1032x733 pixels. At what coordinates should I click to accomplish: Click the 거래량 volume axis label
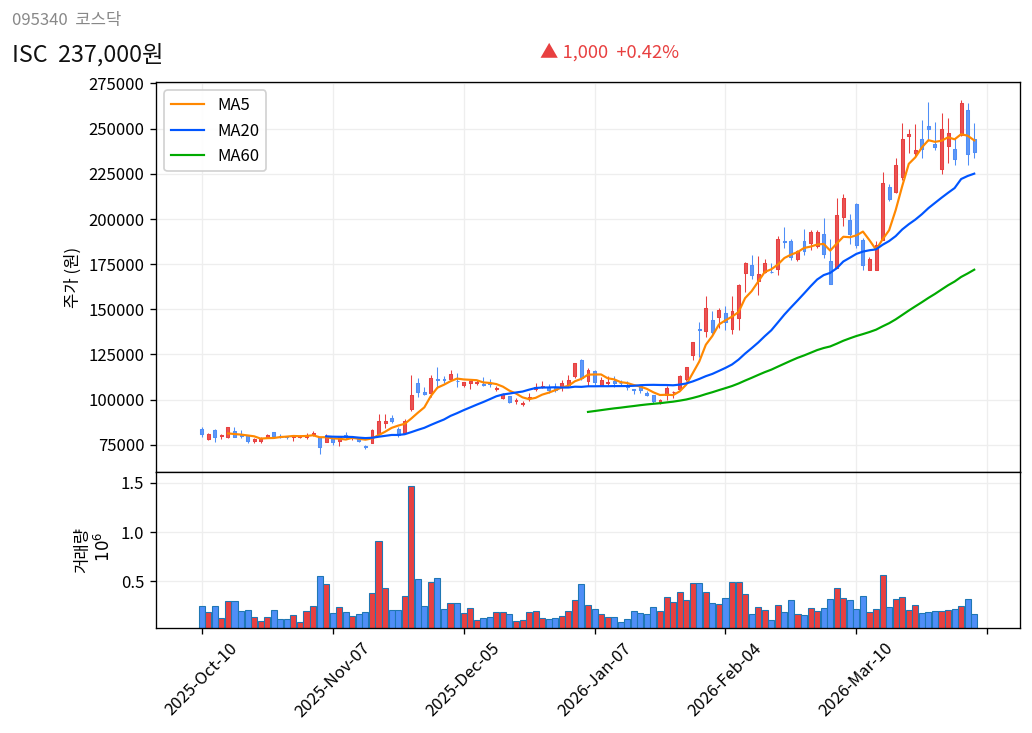pos(80,550)
